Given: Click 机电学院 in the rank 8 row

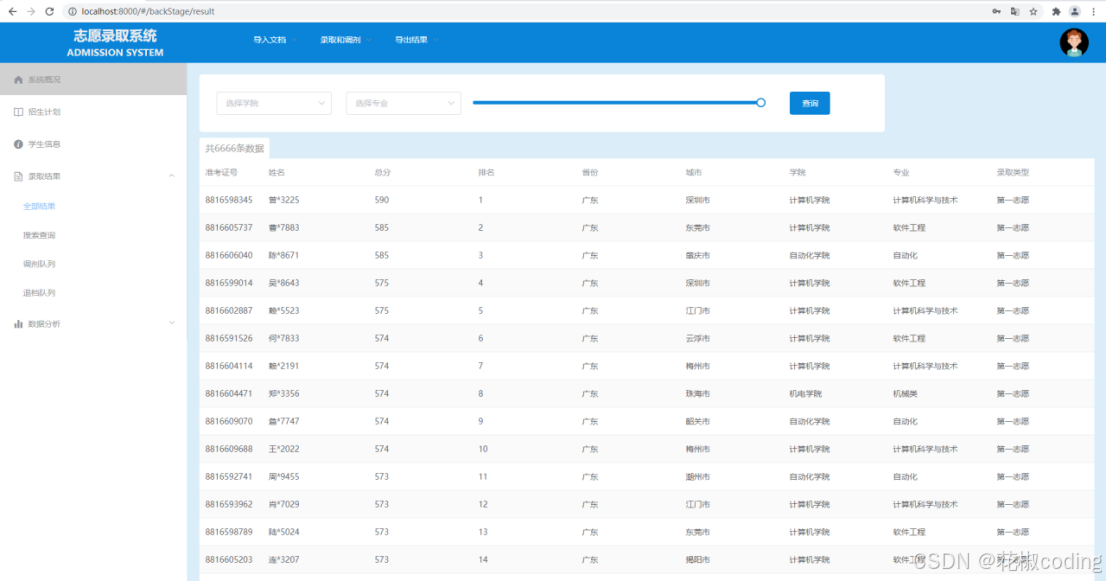Looking at the screenshot, I should click(x=806, y=393).
